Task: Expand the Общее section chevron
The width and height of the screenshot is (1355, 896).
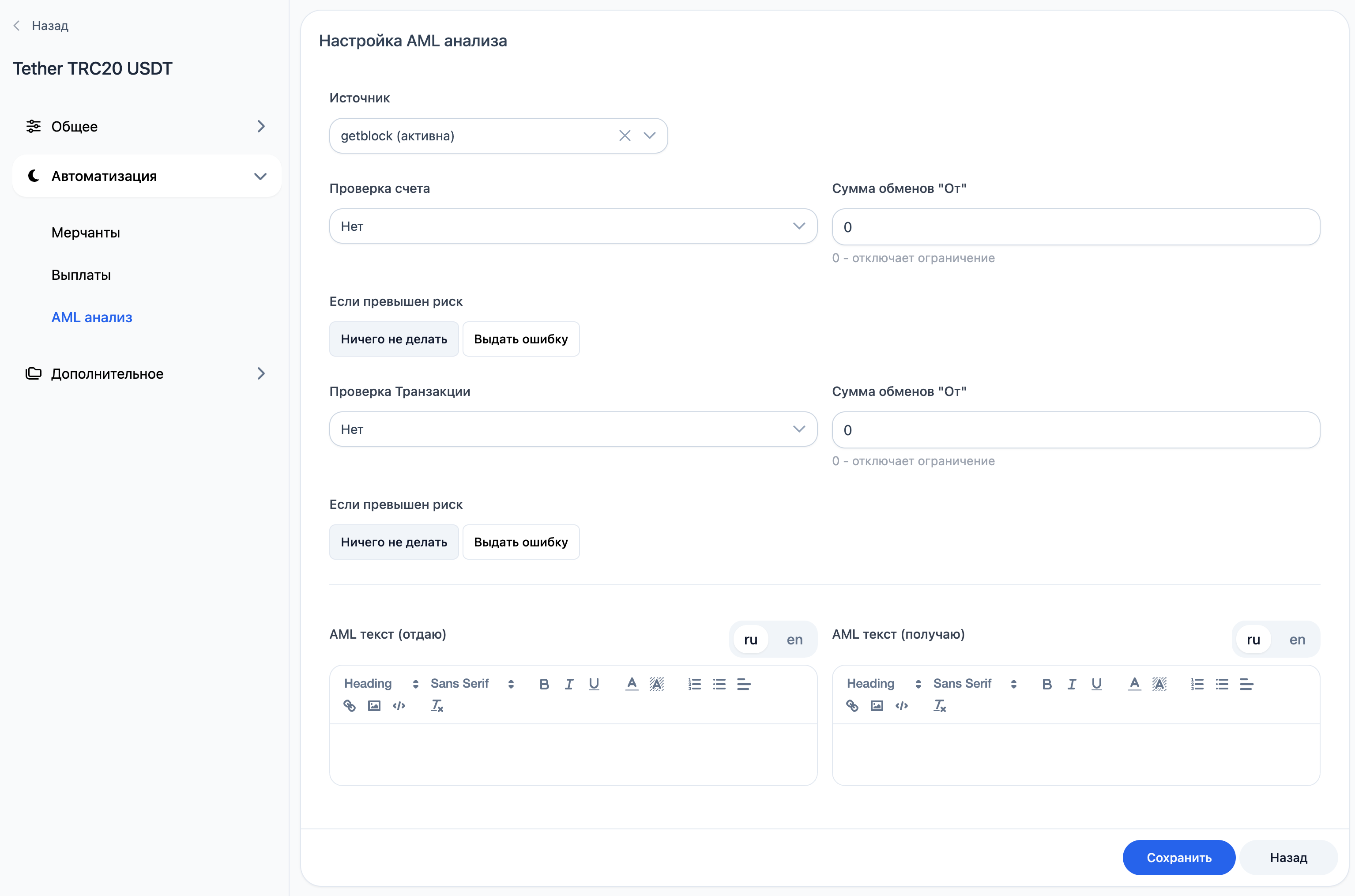Action: [261, 126]
